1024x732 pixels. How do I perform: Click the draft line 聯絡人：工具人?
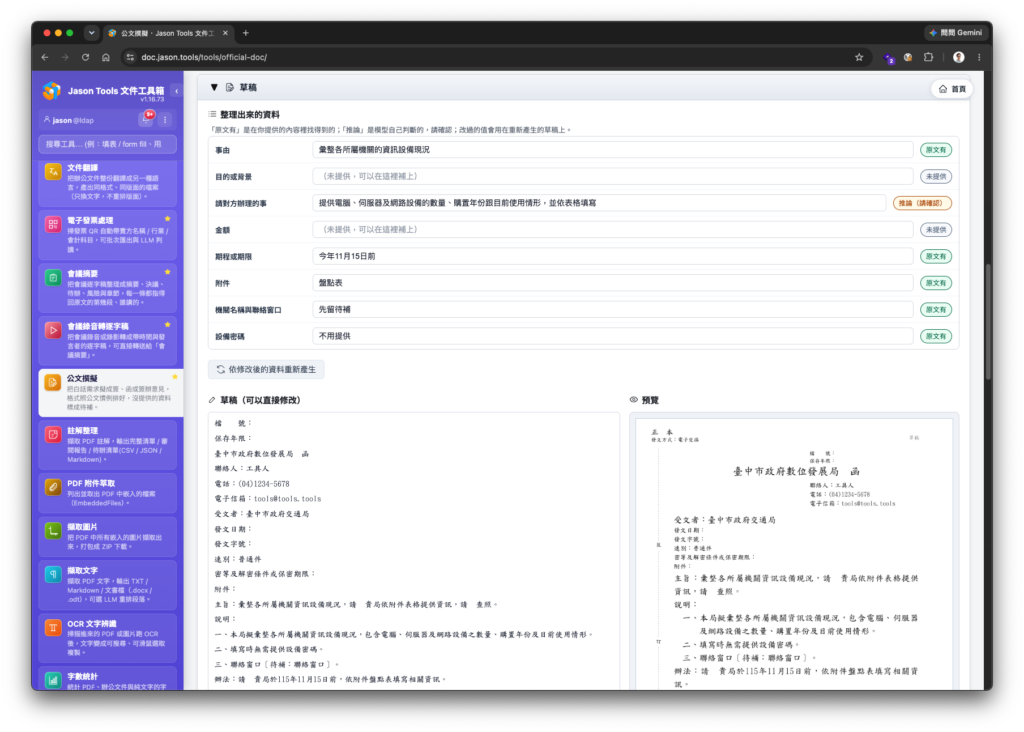[242, 469]
